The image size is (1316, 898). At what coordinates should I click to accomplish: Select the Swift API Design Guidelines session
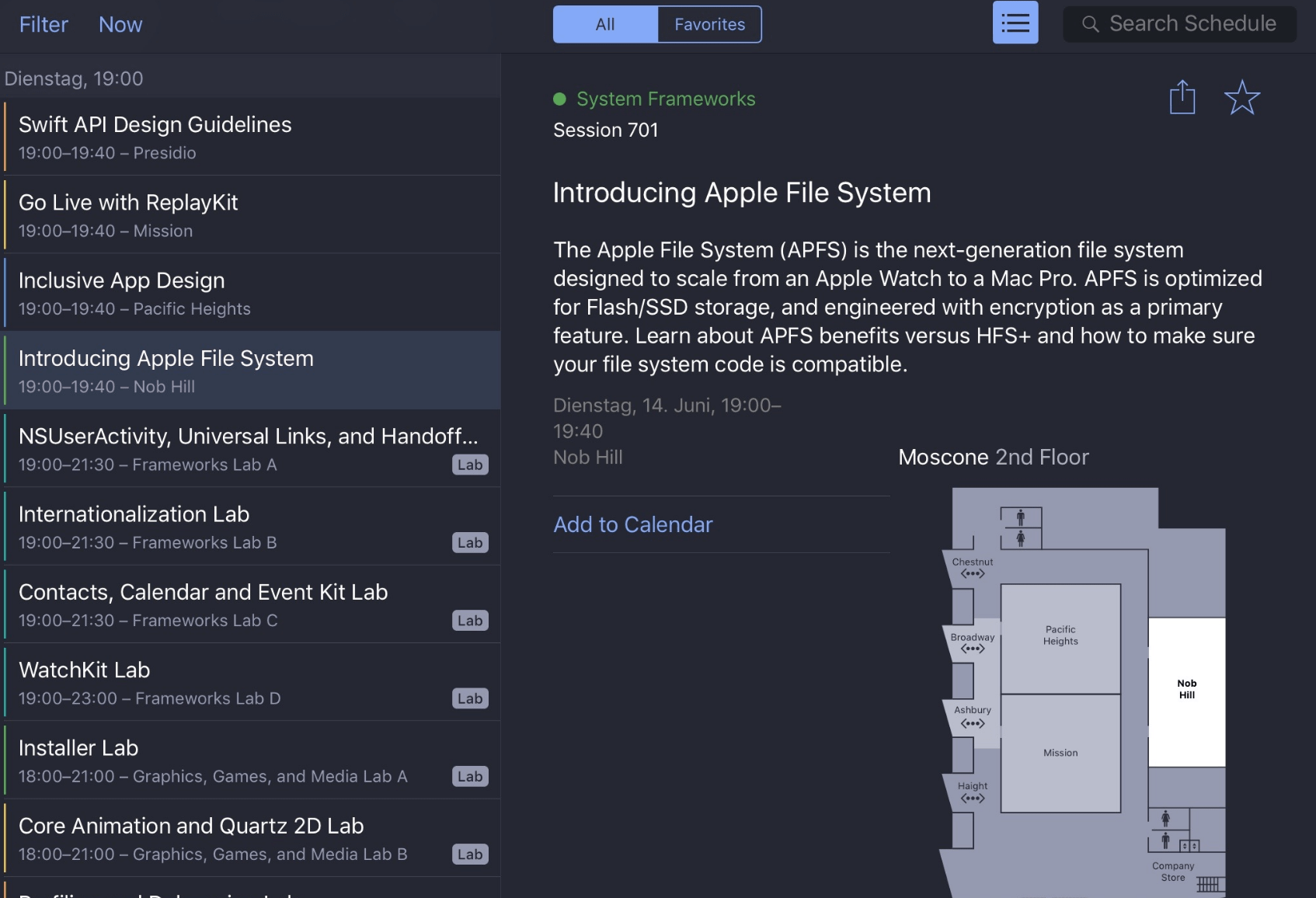[233, 137]
